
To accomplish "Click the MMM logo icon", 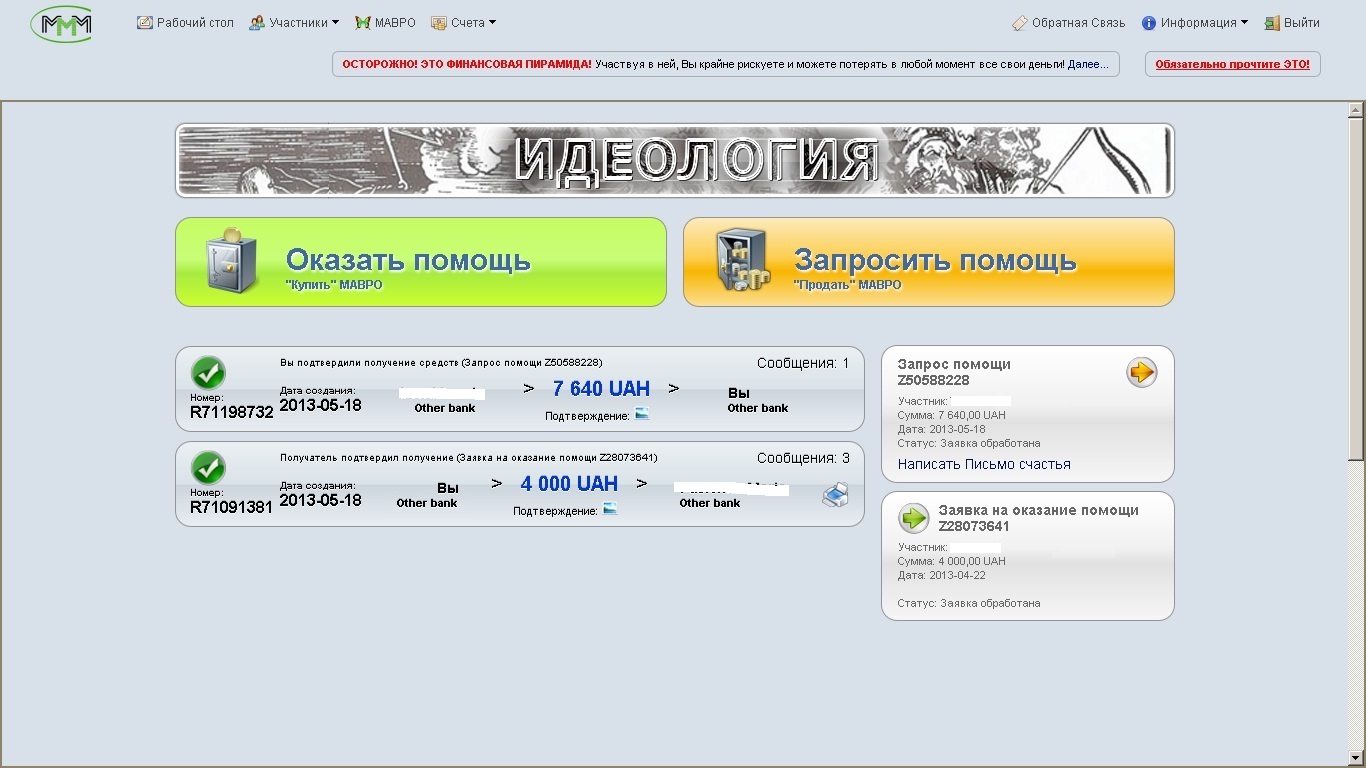I will [x=62, y=23].
